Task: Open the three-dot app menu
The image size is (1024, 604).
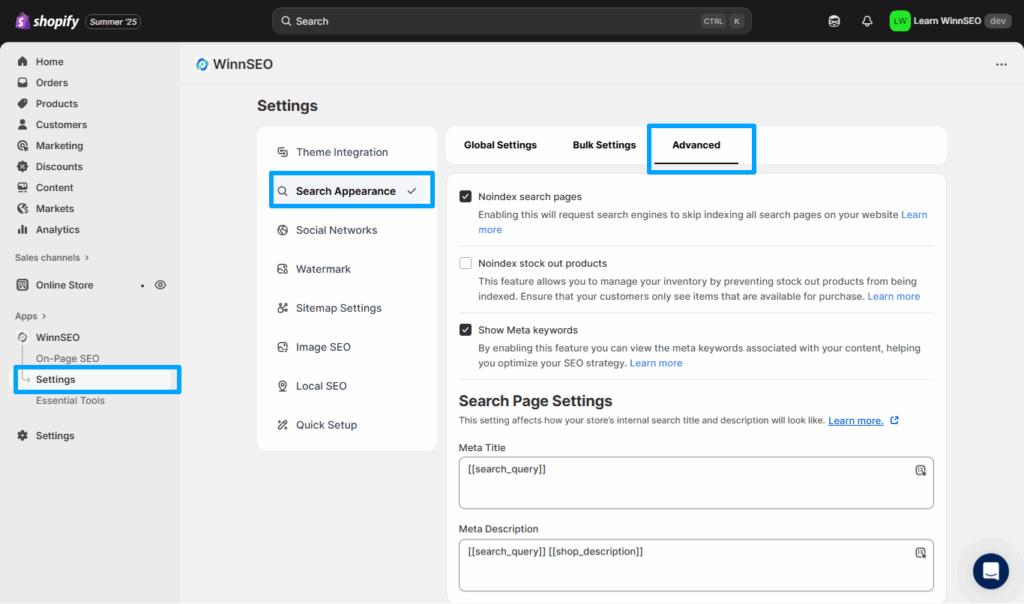Action: [1001, 64]
